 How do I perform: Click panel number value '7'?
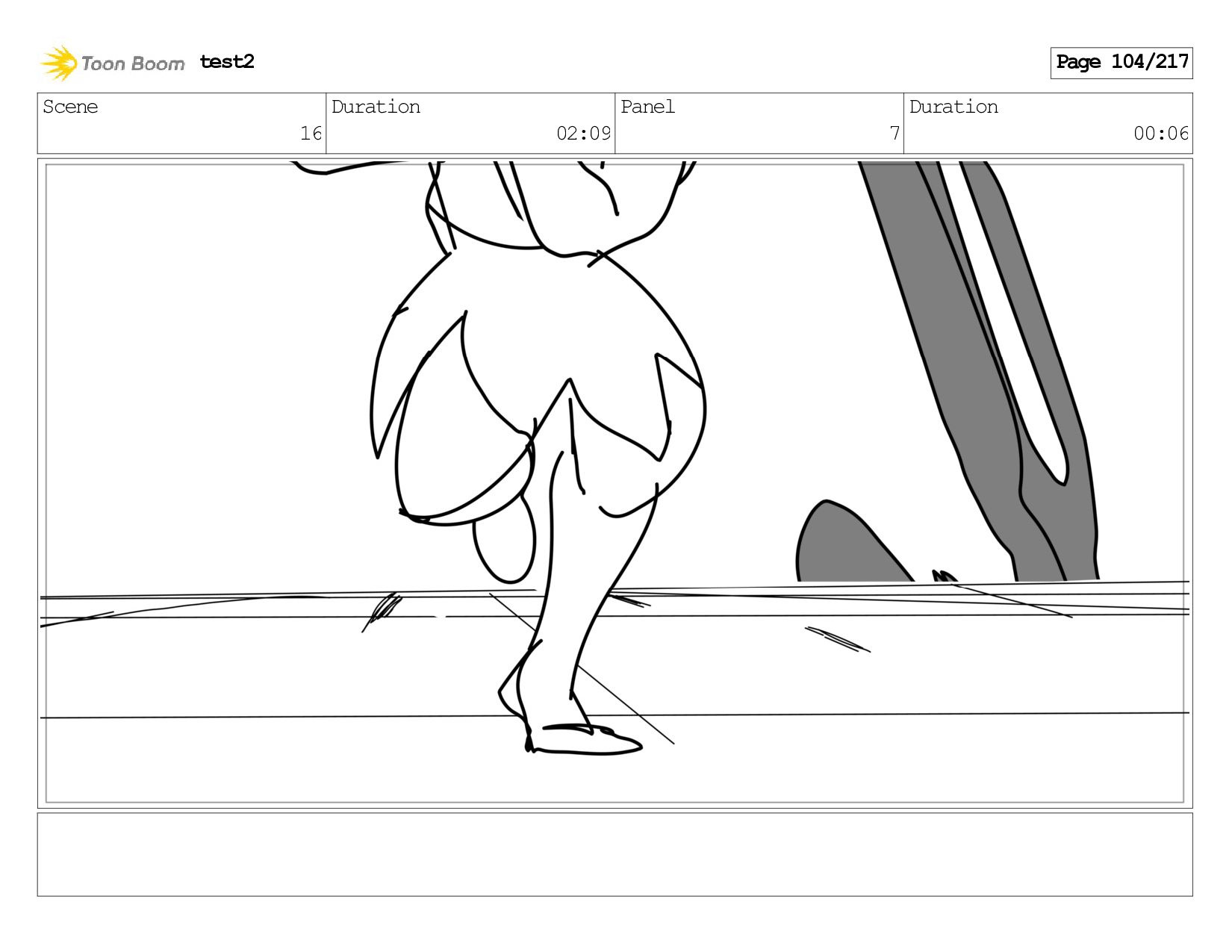pos(895,134)
